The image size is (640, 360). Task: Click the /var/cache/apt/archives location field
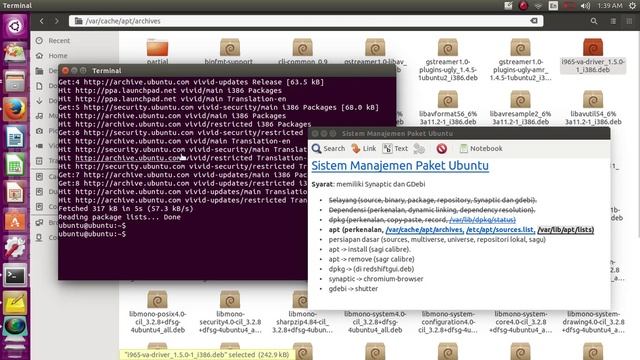pos(306,21)
